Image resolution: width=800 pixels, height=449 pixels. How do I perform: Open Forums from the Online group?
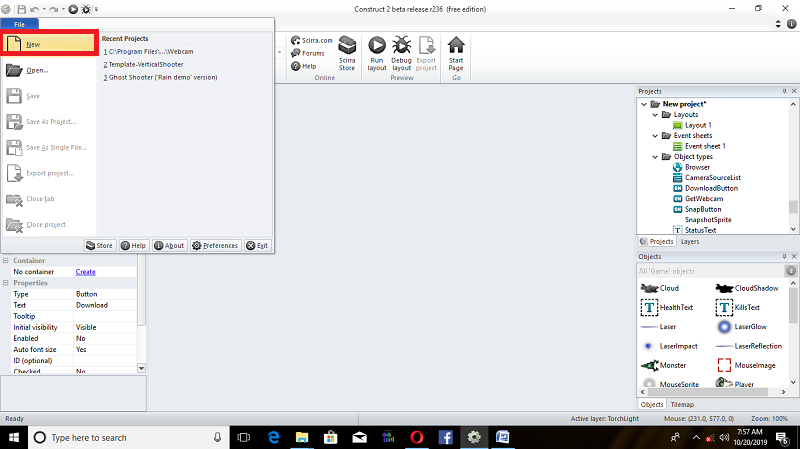pos(308,53)
